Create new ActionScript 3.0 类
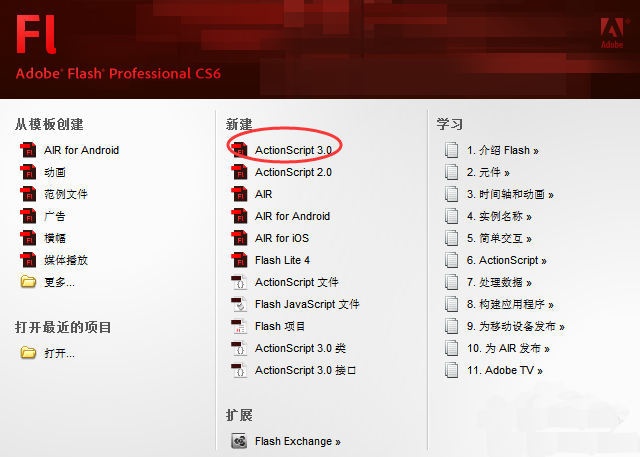Image resolution: width=640 pixels, height=457 pixels. 300,348
